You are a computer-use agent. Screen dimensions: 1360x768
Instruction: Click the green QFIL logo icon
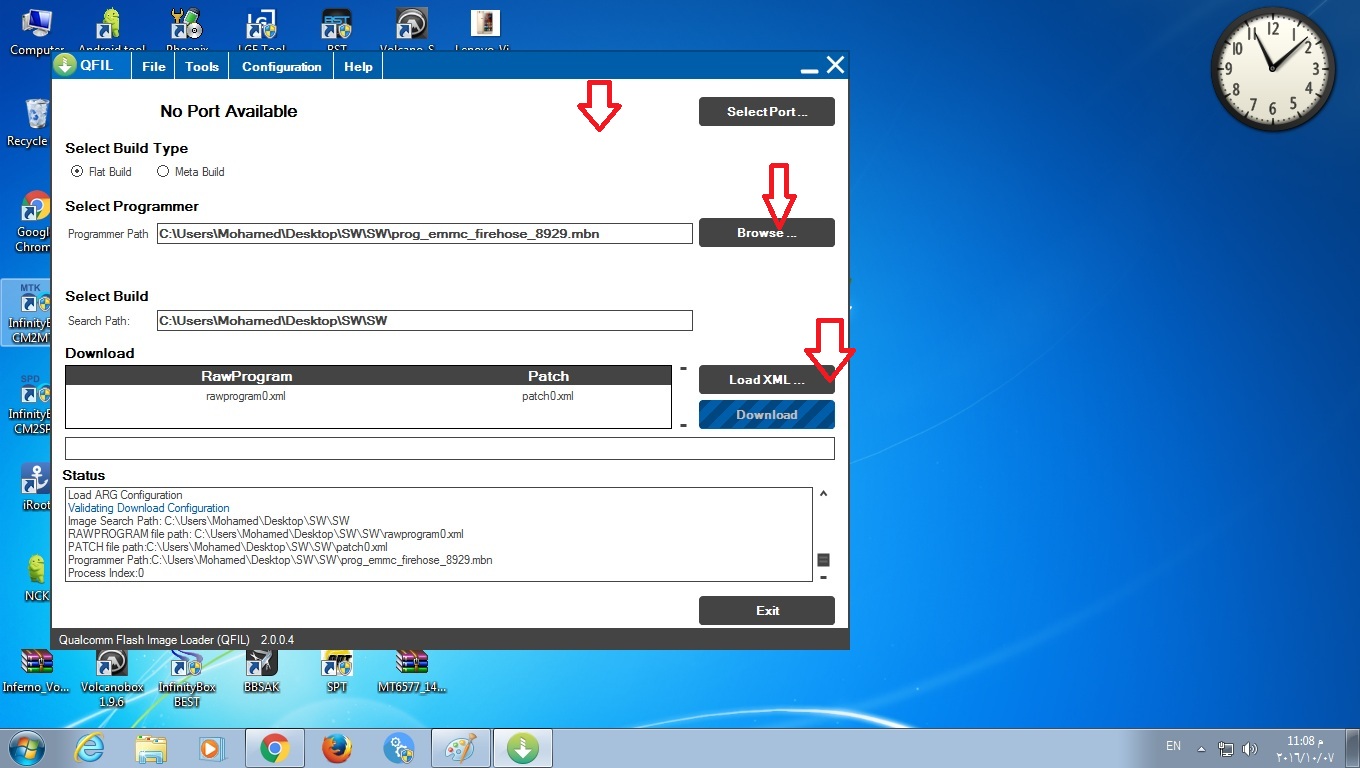(x=65, y=66)
